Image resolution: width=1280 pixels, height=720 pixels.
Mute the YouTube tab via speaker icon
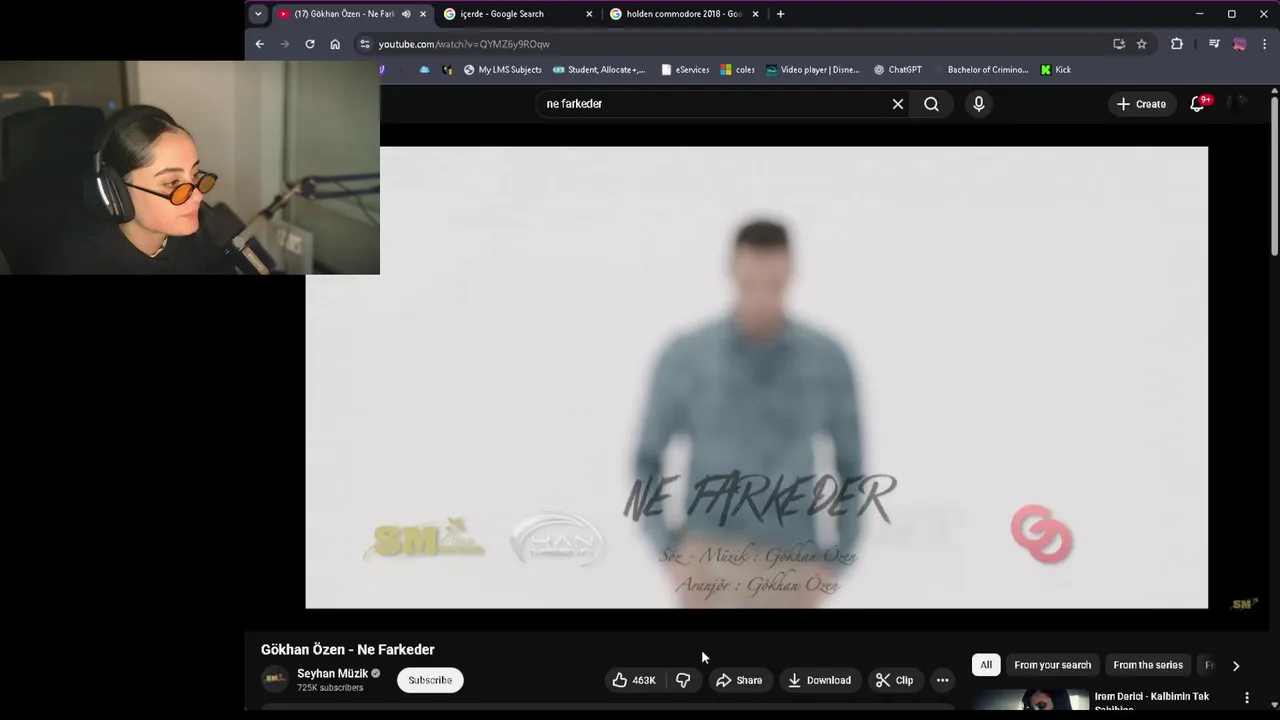click(406, 14)
